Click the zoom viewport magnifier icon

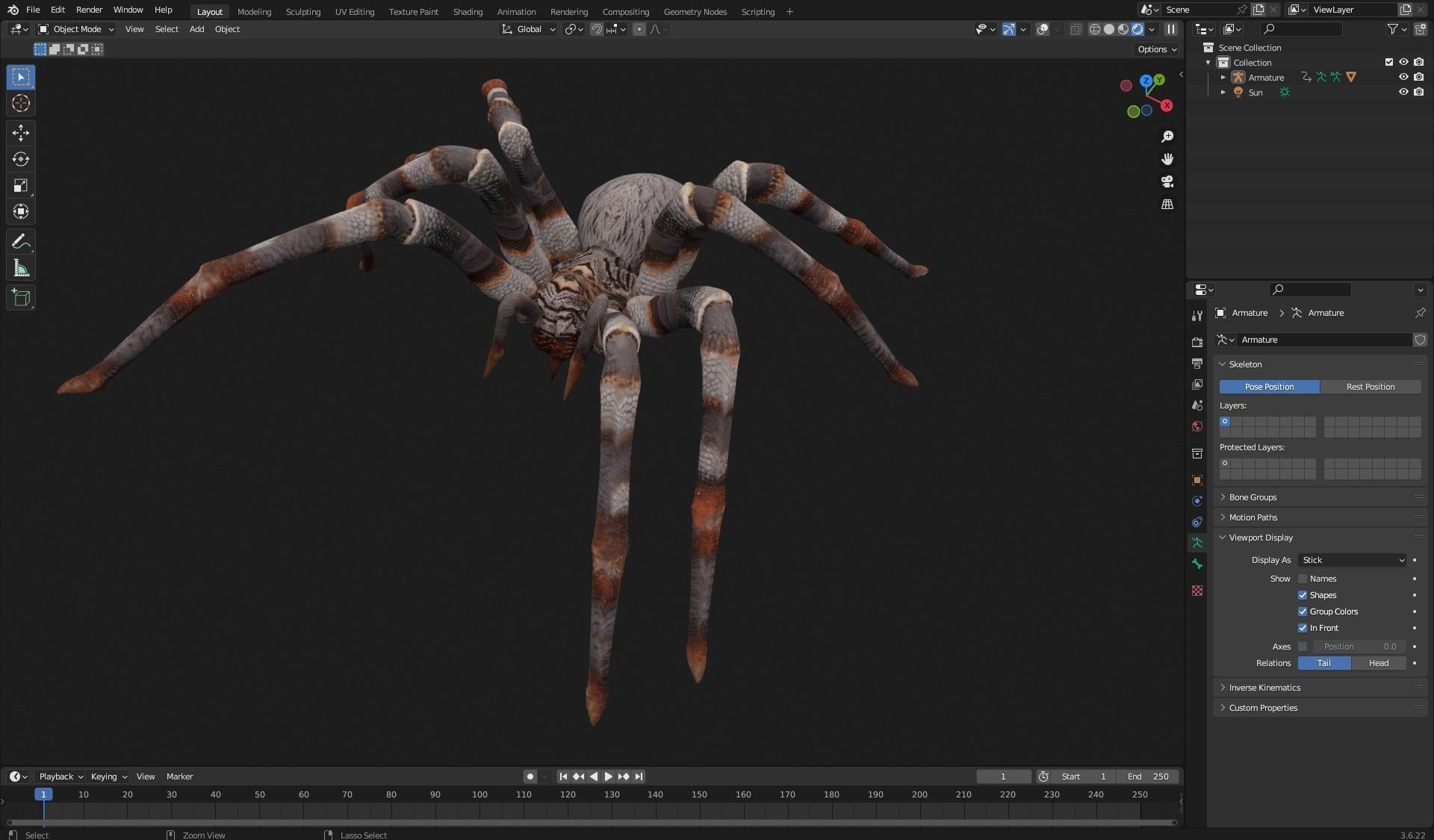tap(1167, 137)
